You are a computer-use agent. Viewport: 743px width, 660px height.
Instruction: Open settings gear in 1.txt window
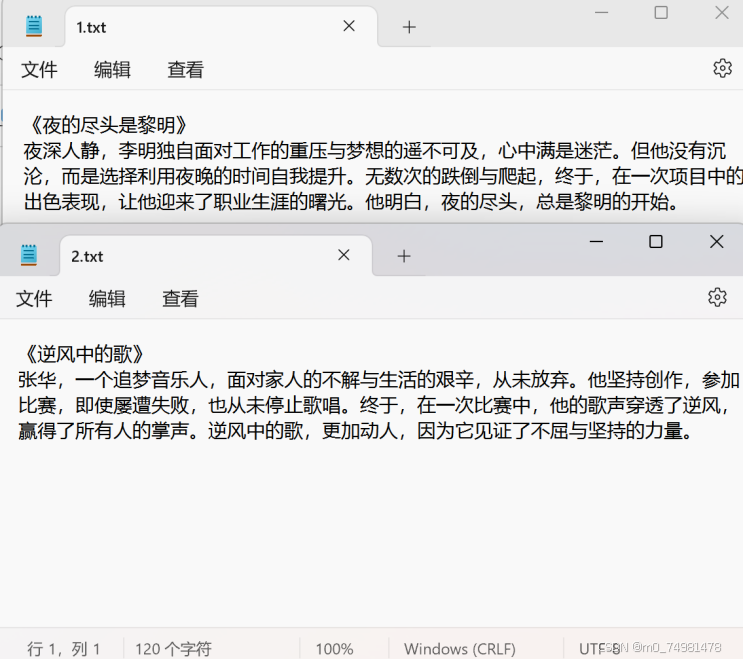722,68
